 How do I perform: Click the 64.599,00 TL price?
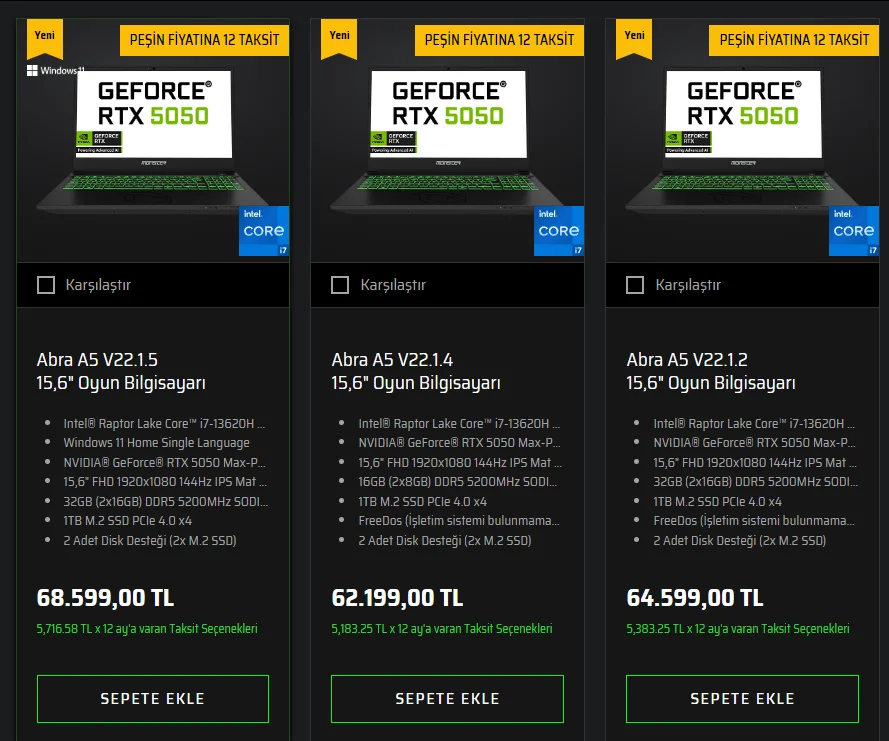click(695, 598)
